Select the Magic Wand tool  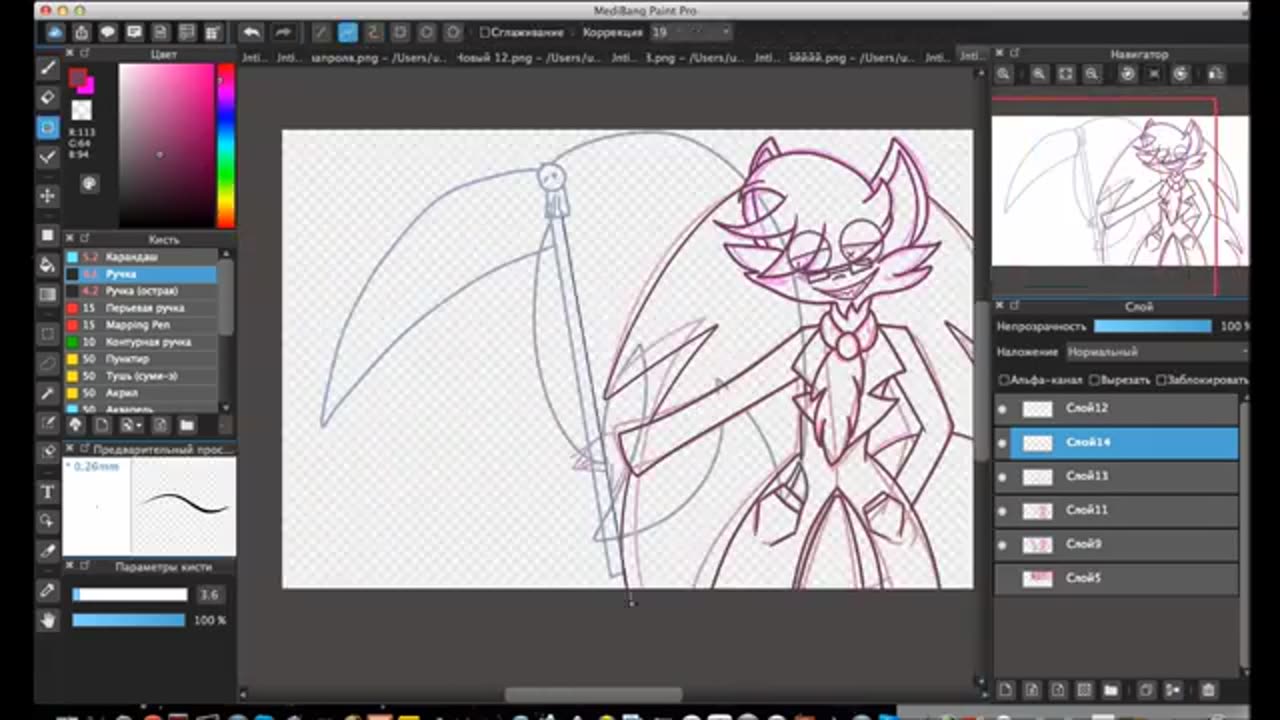pyautogui.click(x=47, y=394)
